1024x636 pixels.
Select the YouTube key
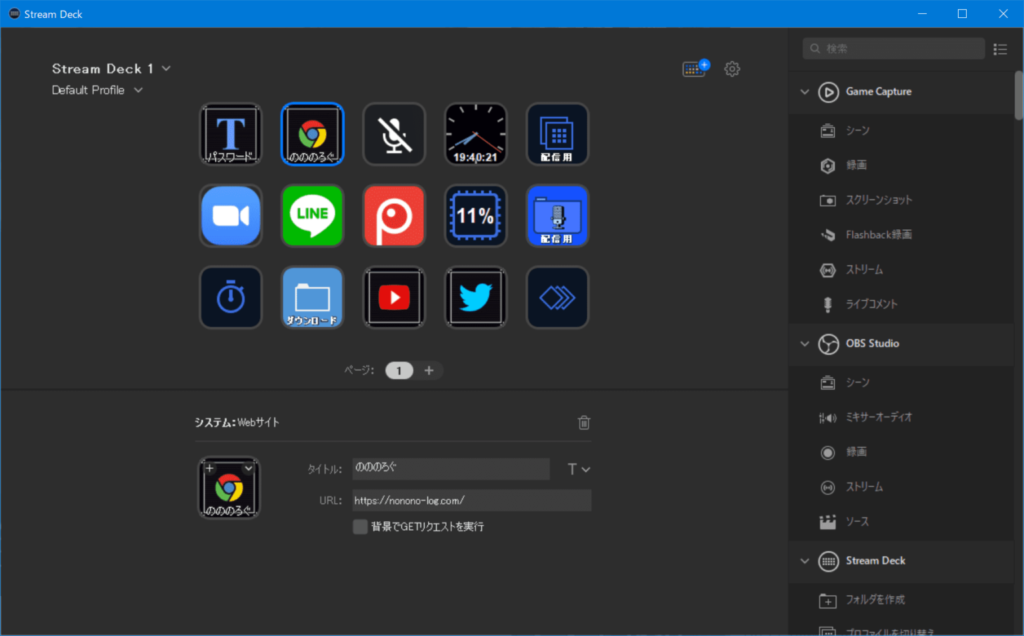394,297
